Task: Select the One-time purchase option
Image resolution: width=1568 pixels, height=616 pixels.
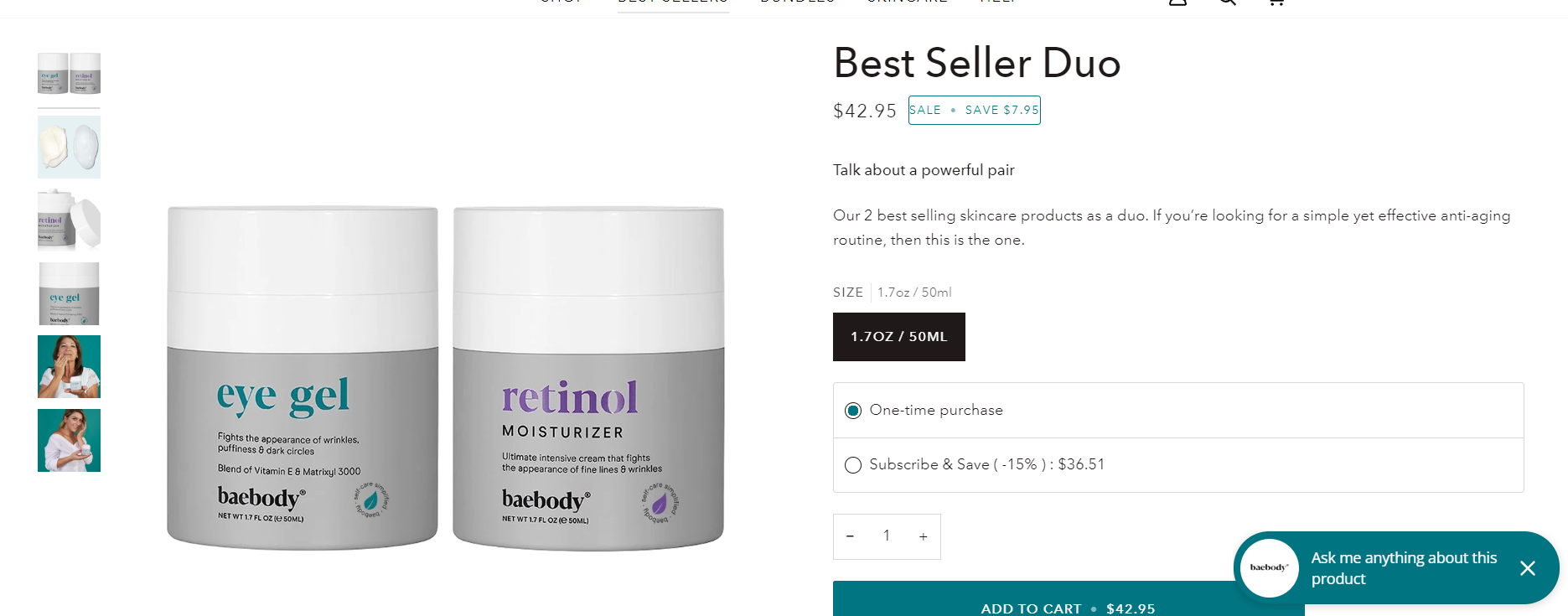Action: tap(1177, 411)
